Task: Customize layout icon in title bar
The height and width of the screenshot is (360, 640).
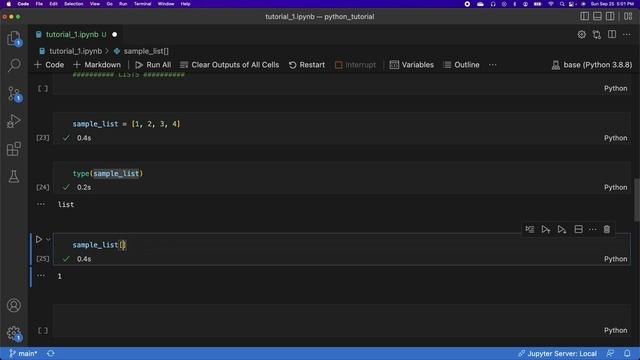Action: 628,16
